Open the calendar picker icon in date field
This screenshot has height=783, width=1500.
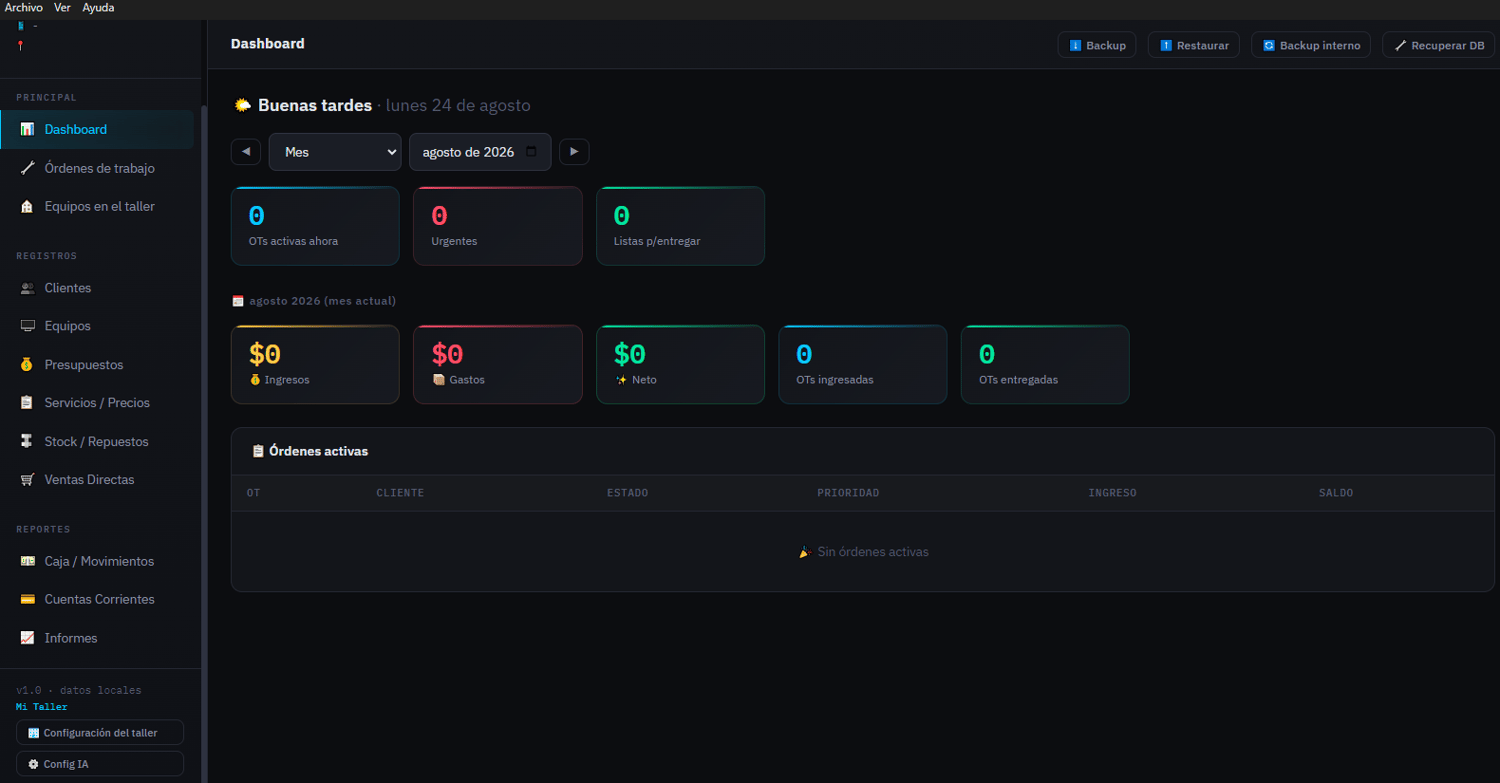[531, 152]
